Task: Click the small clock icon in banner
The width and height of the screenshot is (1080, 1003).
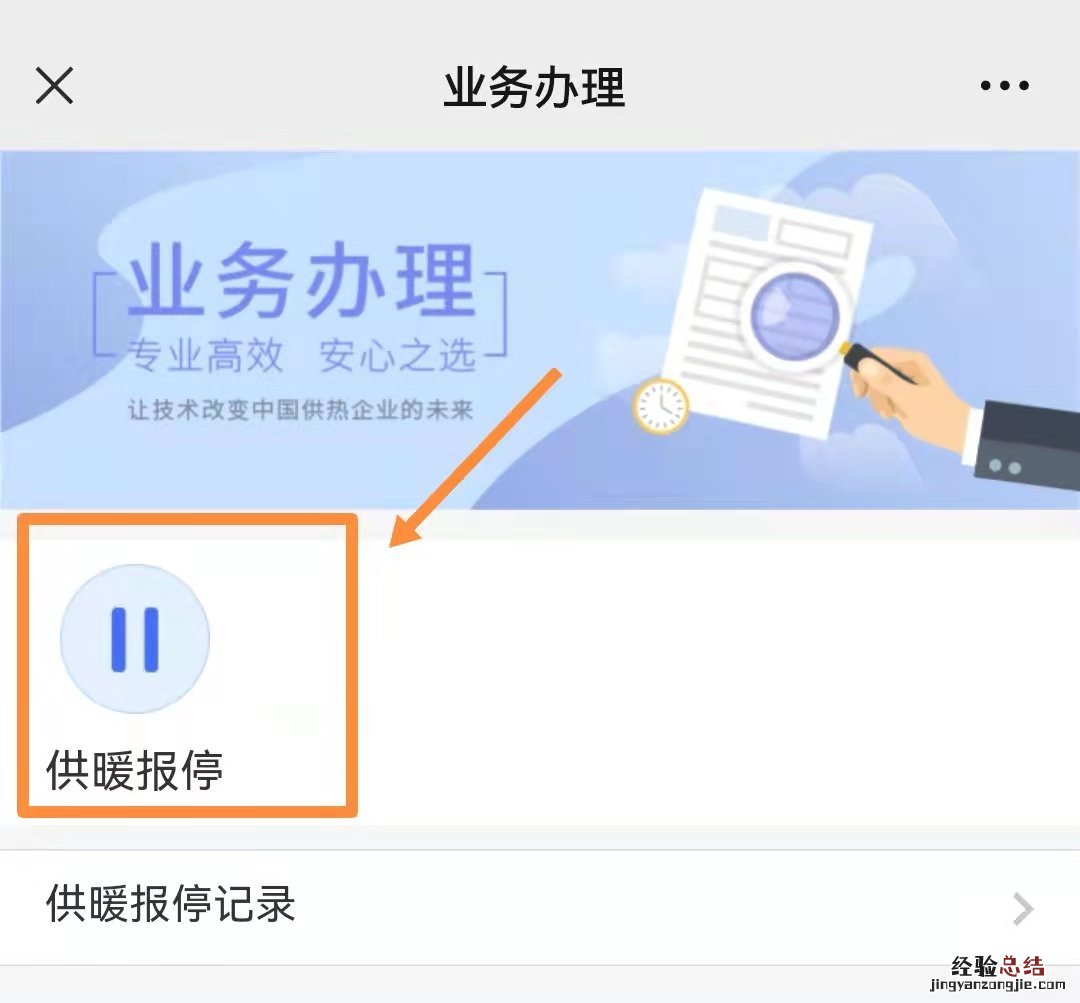Action: pos(661,406)
